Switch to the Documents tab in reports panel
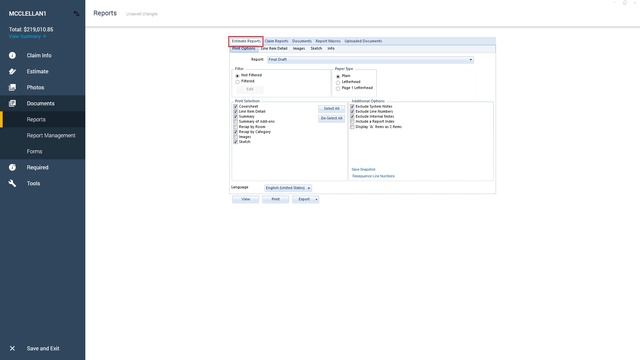640x360 pixels. coord(302,41)
